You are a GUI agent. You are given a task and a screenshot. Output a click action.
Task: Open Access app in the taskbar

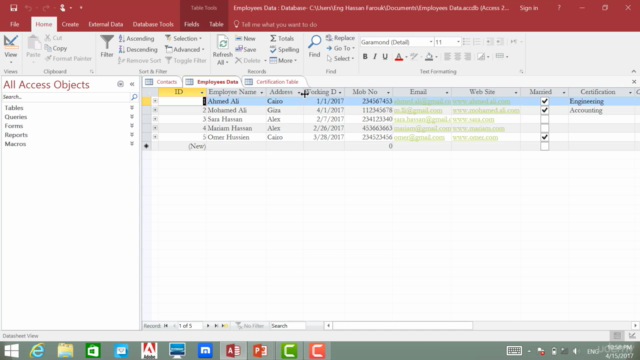coord(233,351)
